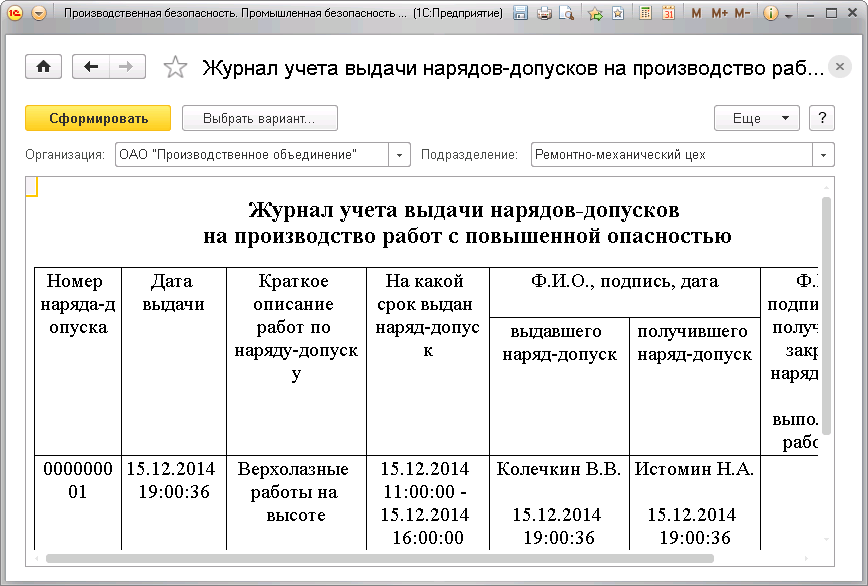Open the Еще menu
Screen dimensions: 868x586
(x=756, y=117)
